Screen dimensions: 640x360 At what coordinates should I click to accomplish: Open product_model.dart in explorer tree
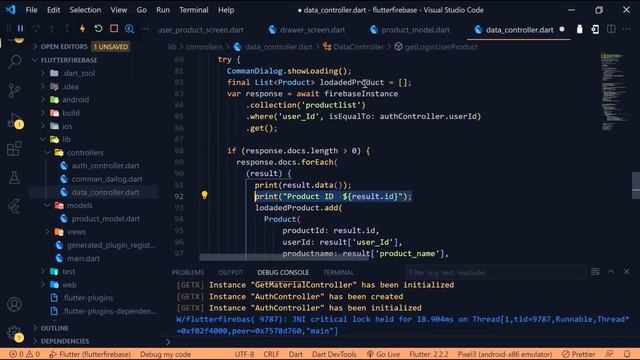tap(105, 219)
